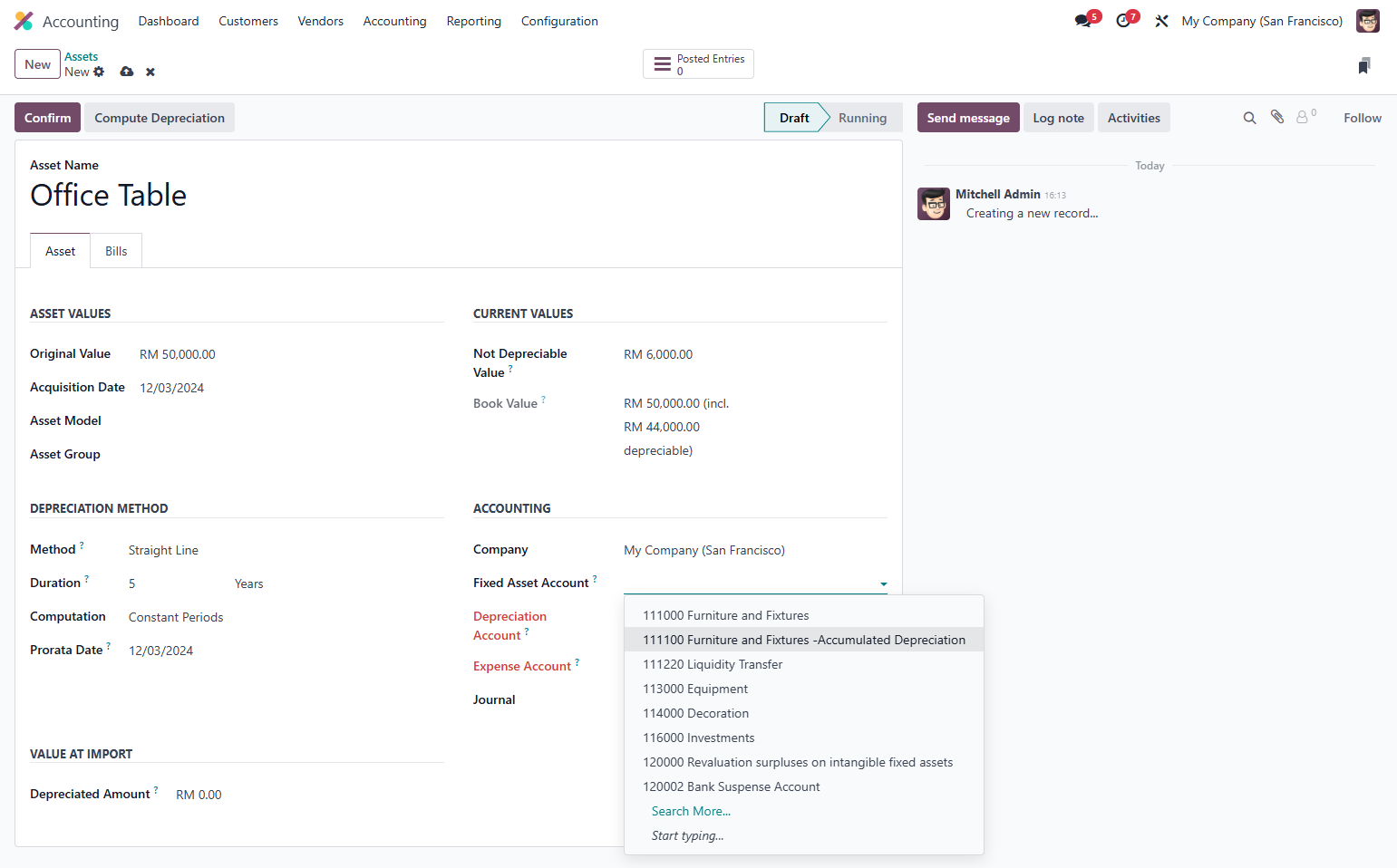1397x868 pixels.
Task: Select 111000 Furniture and Fixtures option
Action: [804, 615]
